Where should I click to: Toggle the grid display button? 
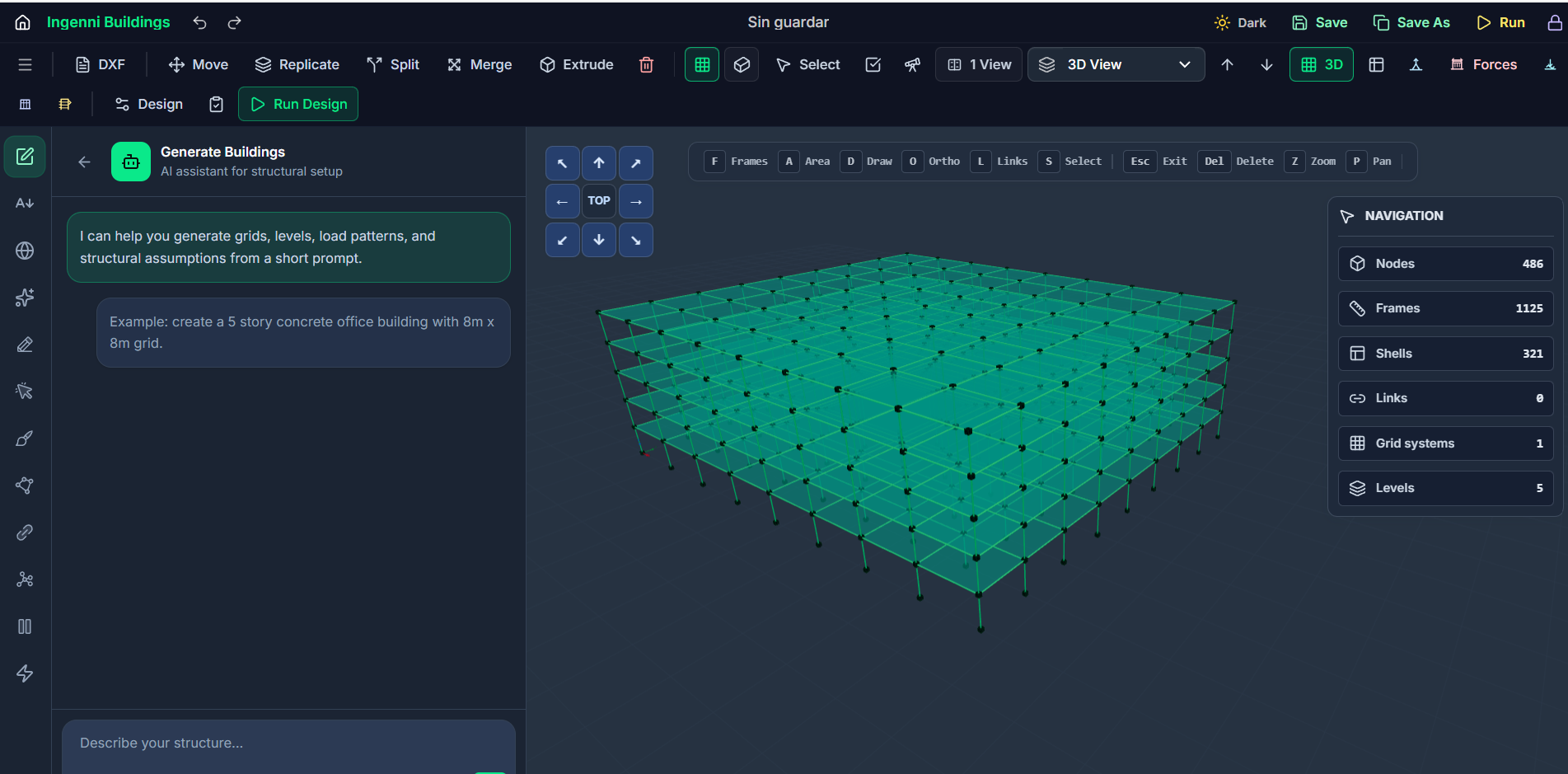click(x=702, y=64)
